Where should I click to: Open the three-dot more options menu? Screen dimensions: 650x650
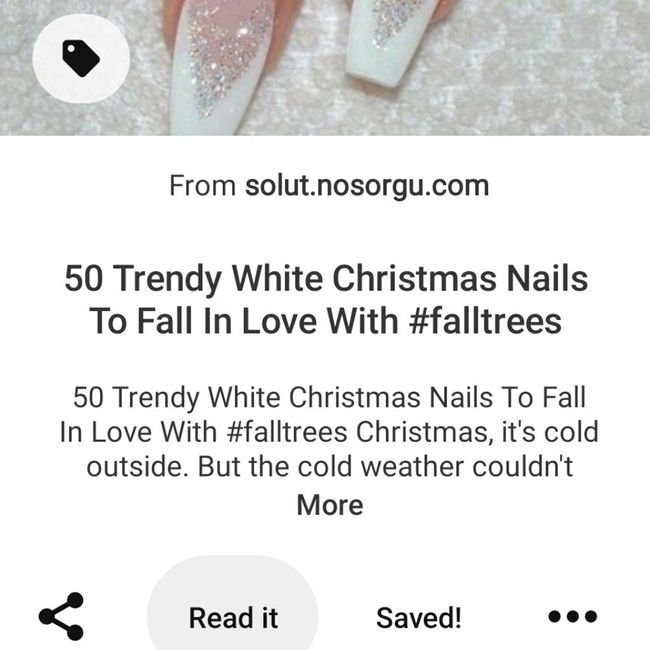(x=572, y=616)
